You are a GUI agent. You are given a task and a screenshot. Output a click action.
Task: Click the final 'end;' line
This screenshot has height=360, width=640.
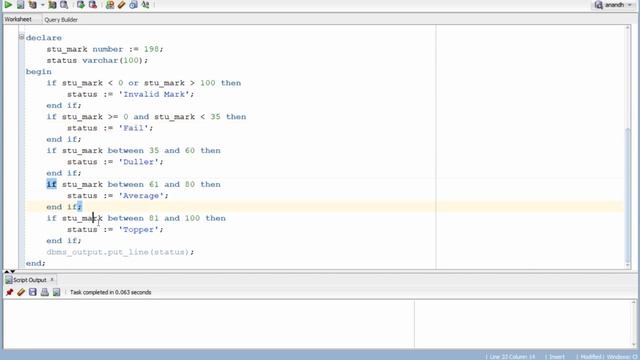[x=36, y=263]
